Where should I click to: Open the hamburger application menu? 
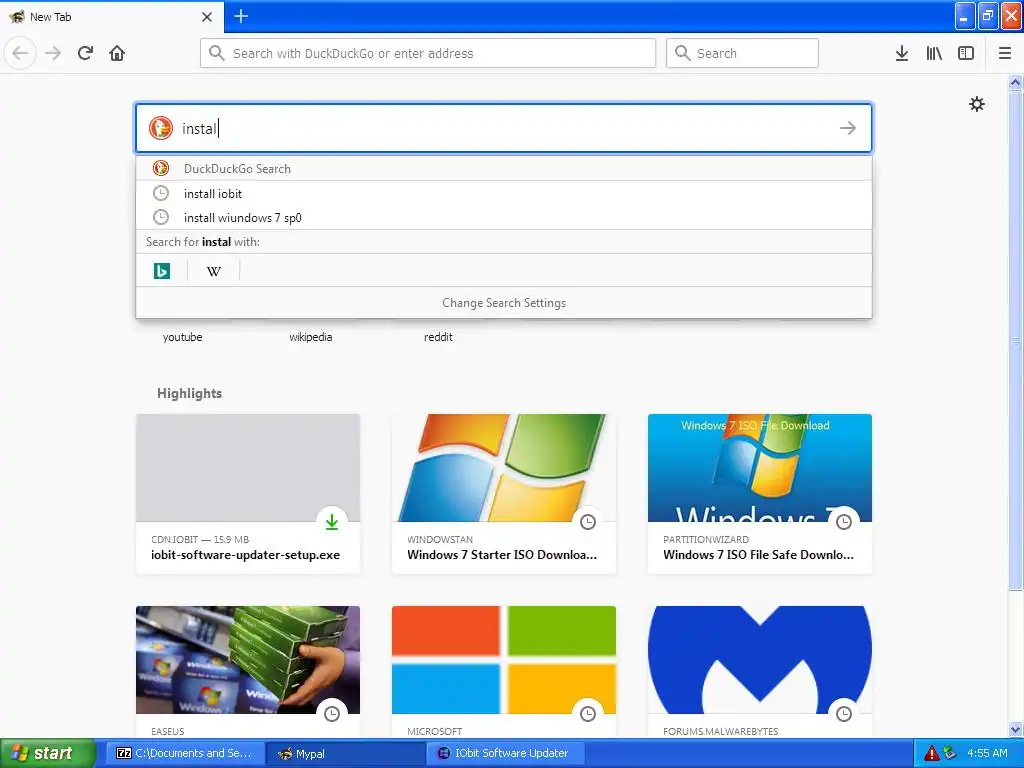point(1005,53)
